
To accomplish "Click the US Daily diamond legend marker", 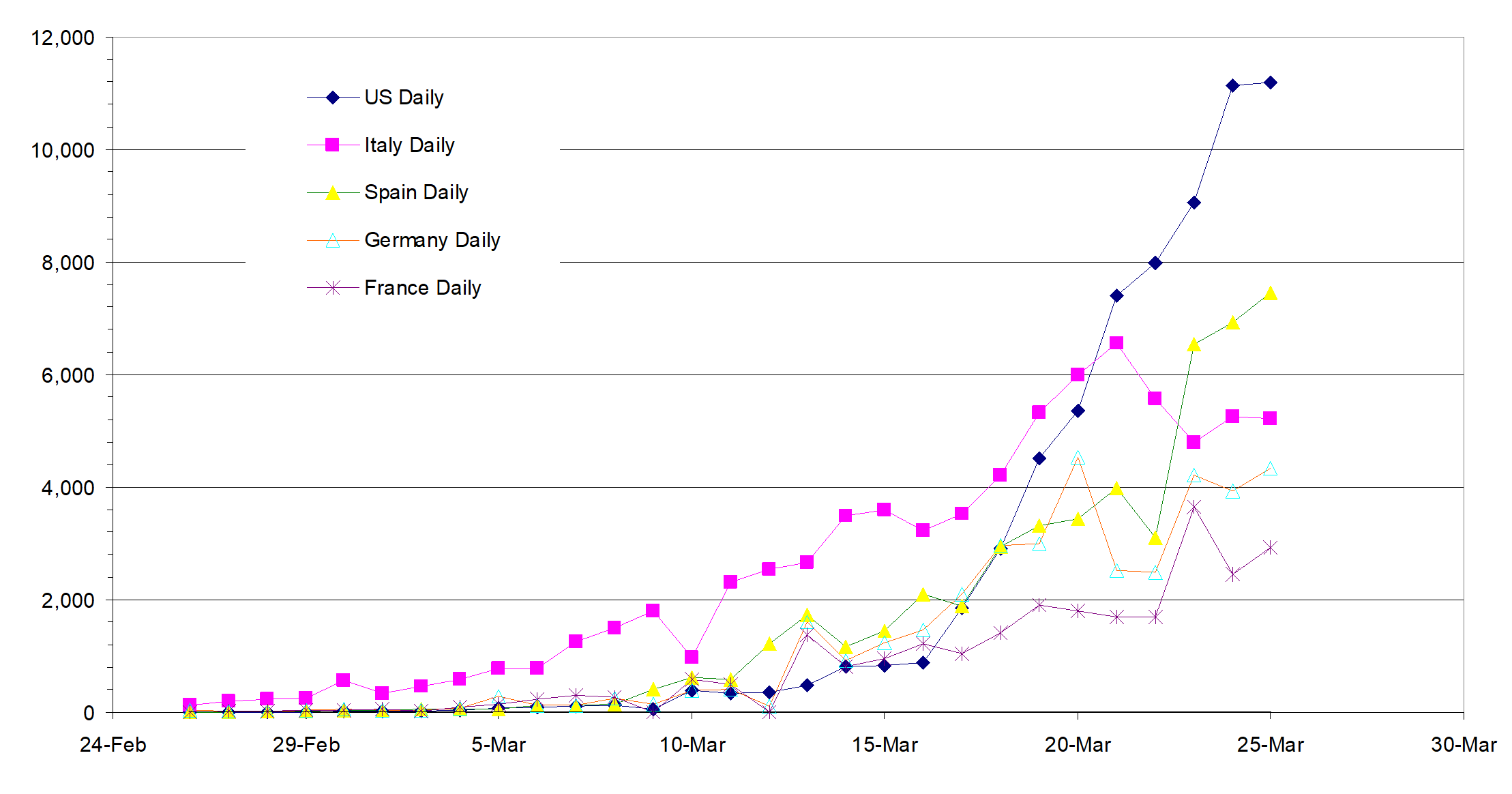I will tap(333, 98).
